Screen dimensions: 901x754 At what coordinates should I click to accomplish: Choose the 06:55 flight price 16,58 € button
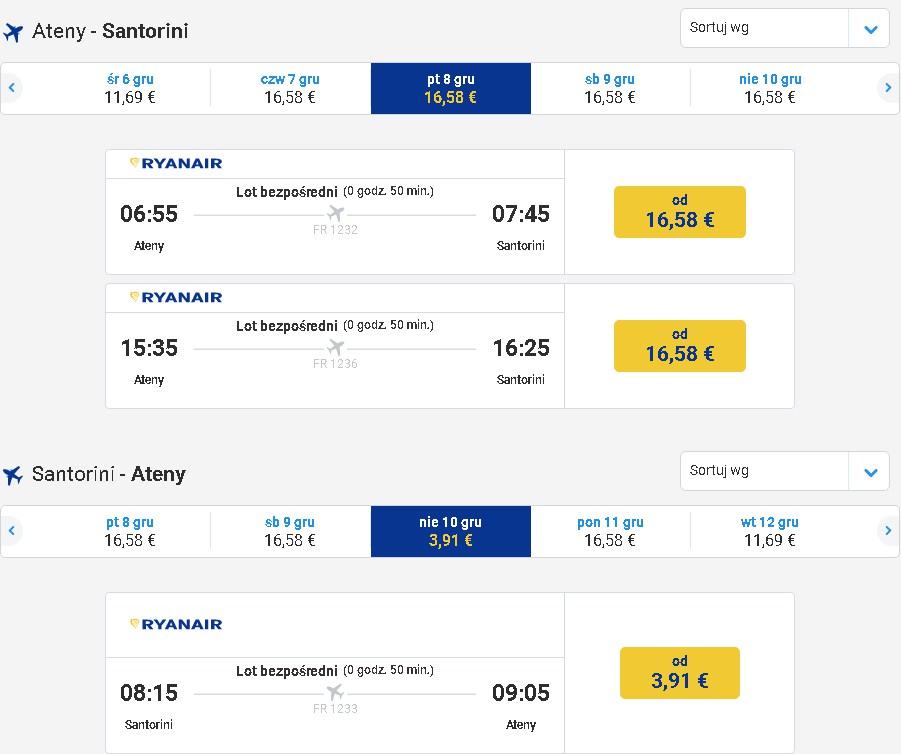(x=680, y=212)
